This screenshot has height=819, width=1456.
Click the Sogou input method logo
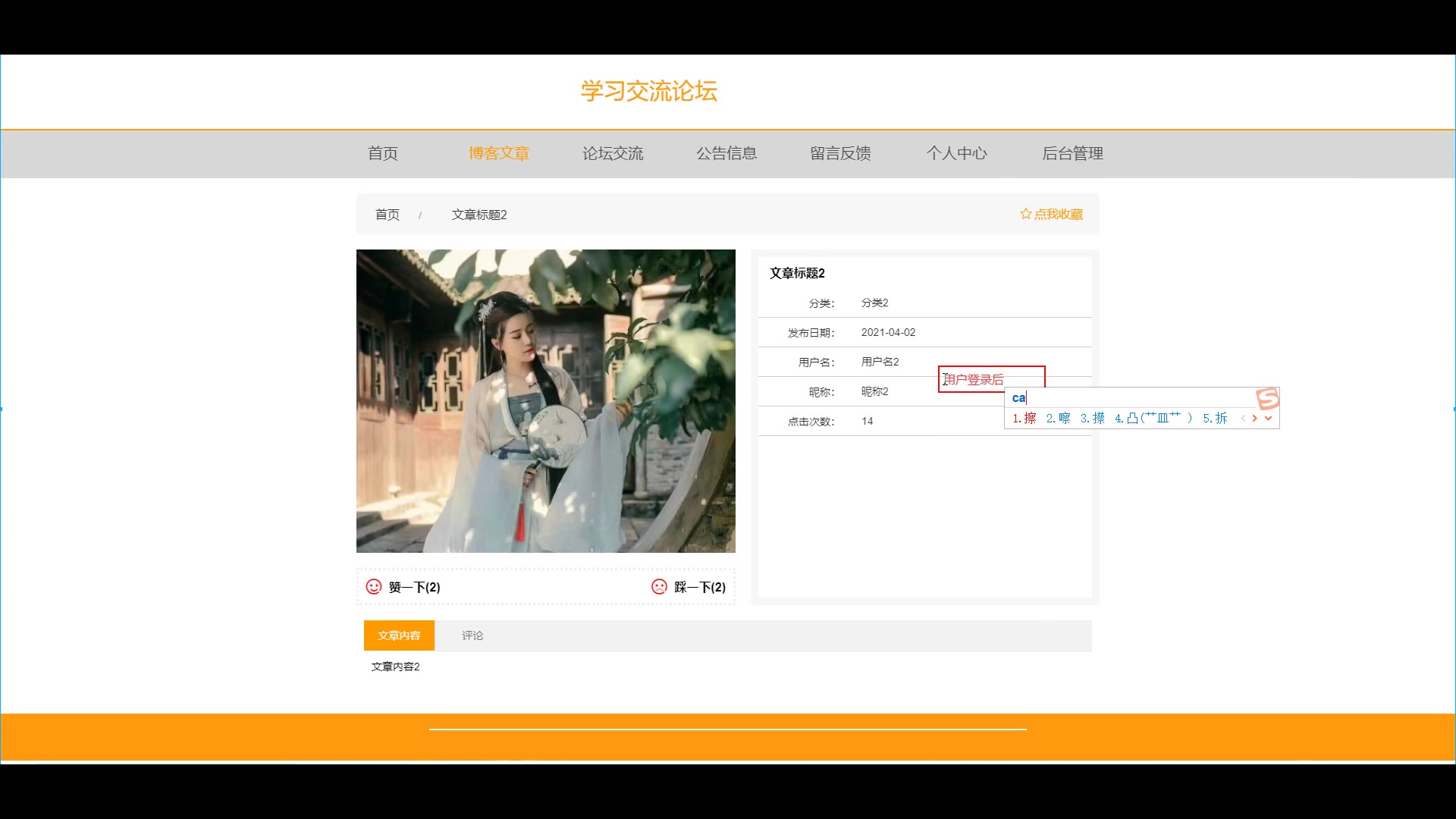coord(1267,398)
